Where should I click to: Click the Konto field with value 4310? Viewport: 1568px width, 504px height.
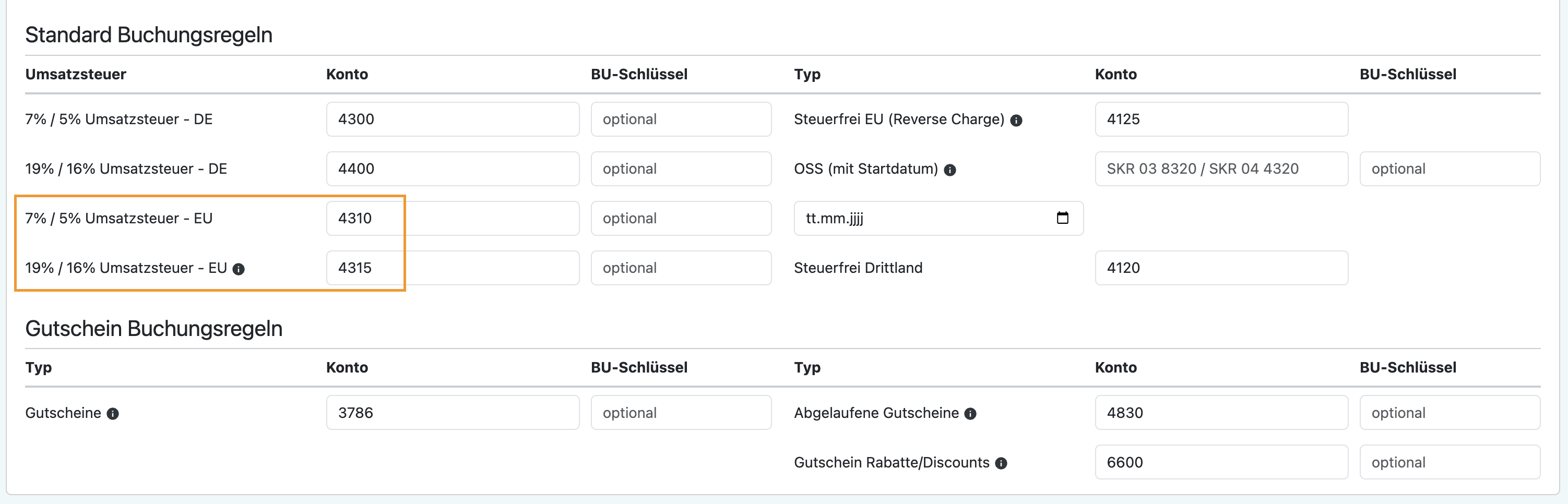click(x=452, y=219)
